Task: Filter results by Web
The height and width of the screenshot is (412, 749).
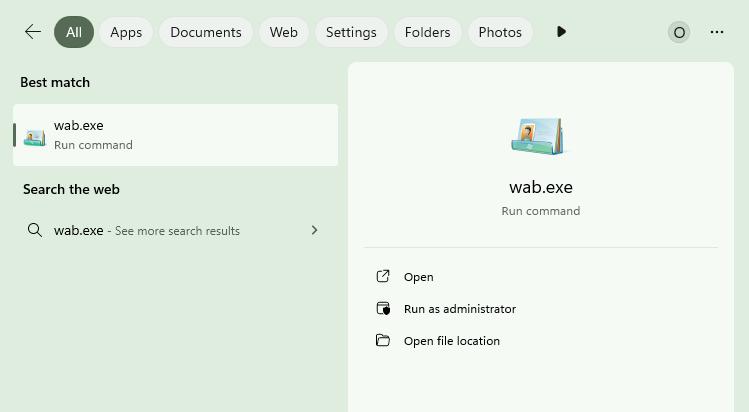Action: [x=284, y=32]
